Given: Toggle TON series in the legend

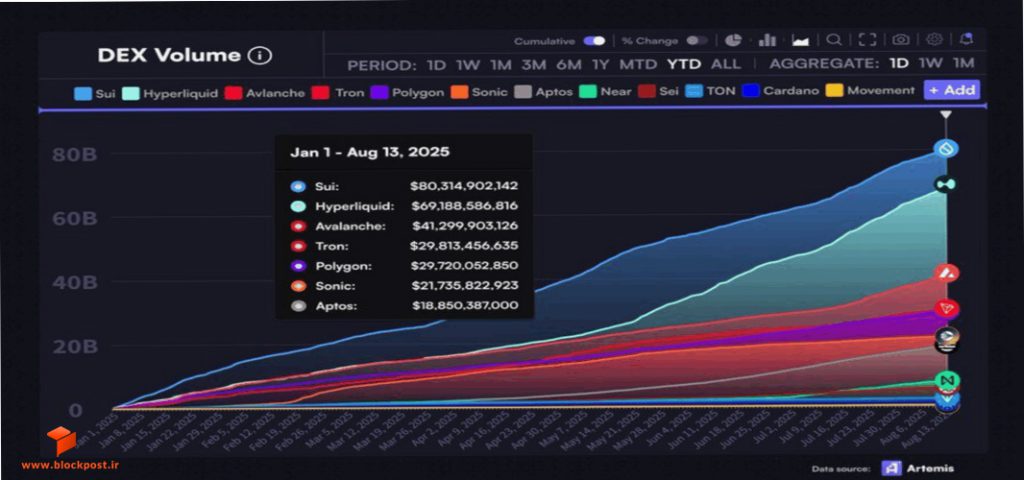Looking at the screenshot, I should point(711,91).
